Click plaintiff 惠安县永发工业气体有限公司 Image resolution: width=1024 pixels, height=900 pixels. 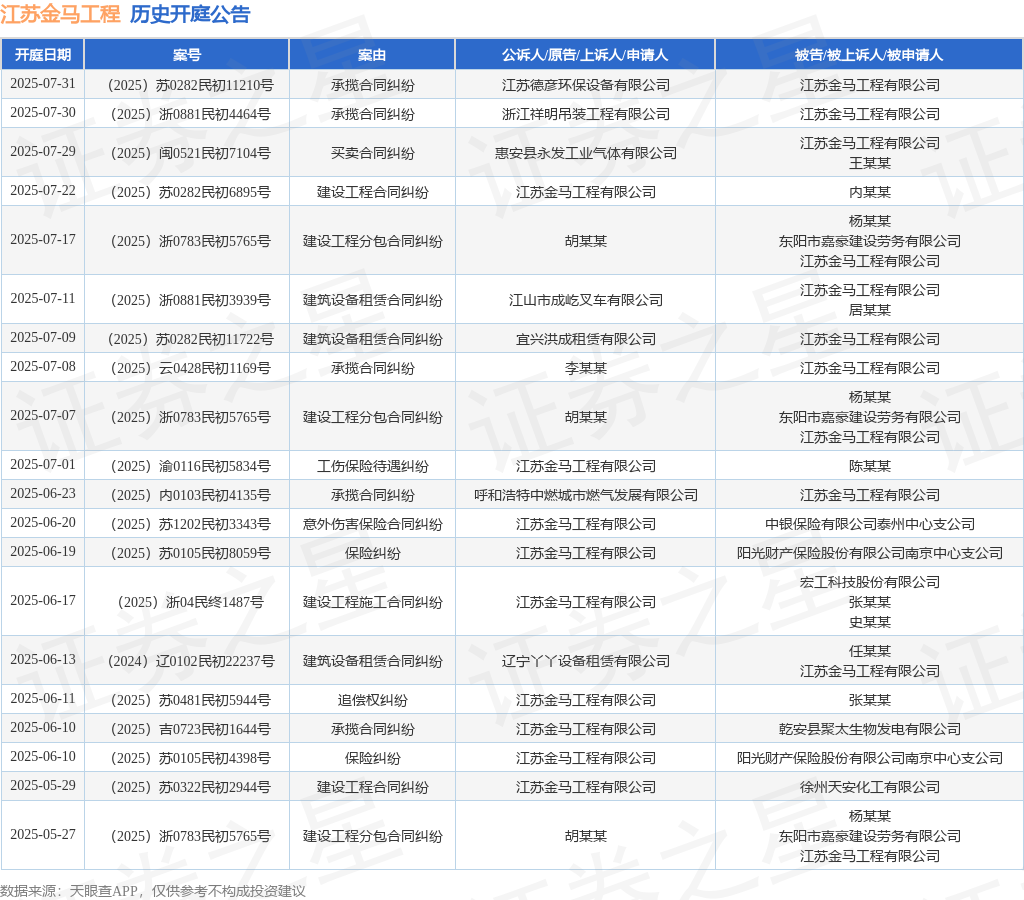pos(586,153)
